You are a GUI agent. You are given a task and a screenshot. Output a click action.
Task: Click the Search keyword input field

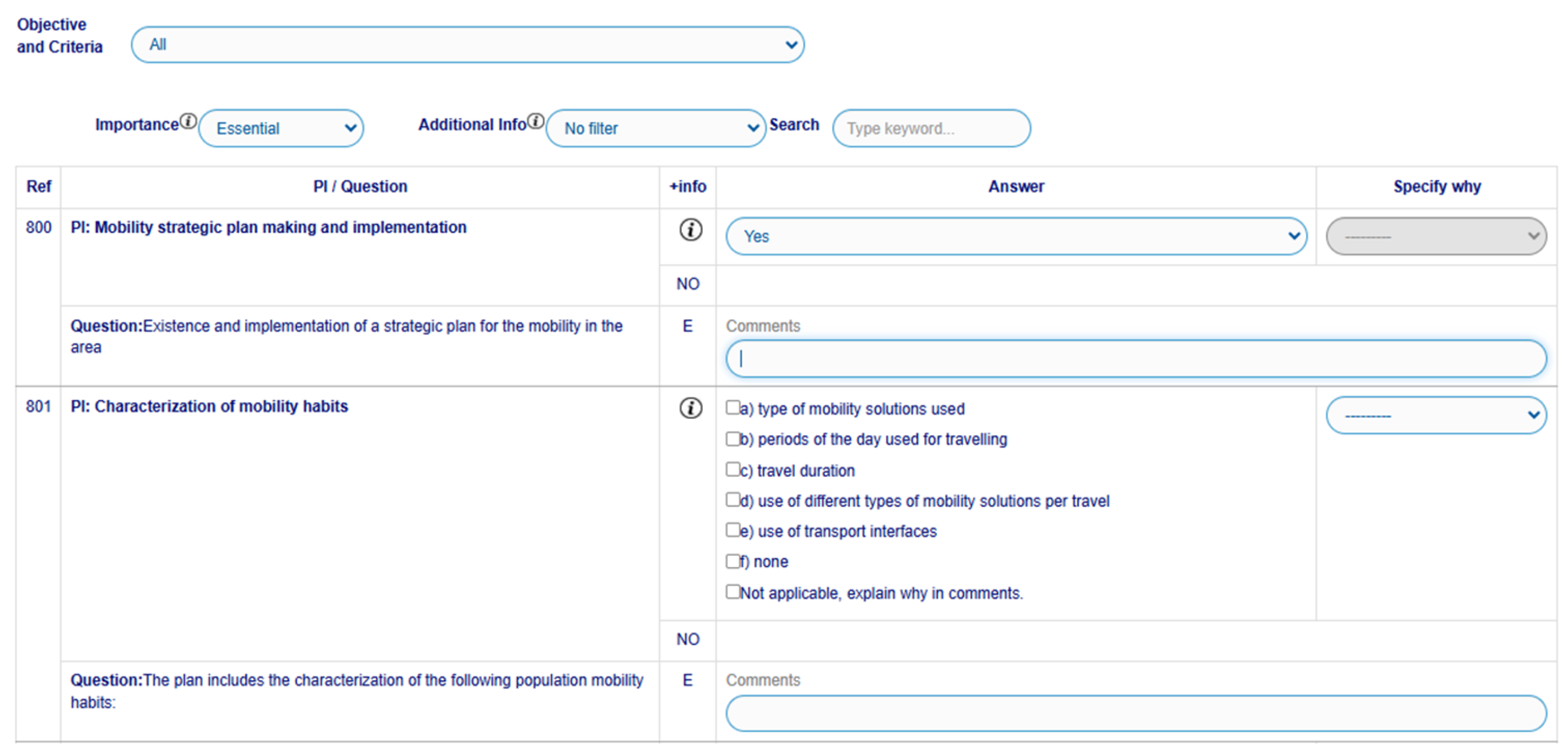[x=931, y=128]
